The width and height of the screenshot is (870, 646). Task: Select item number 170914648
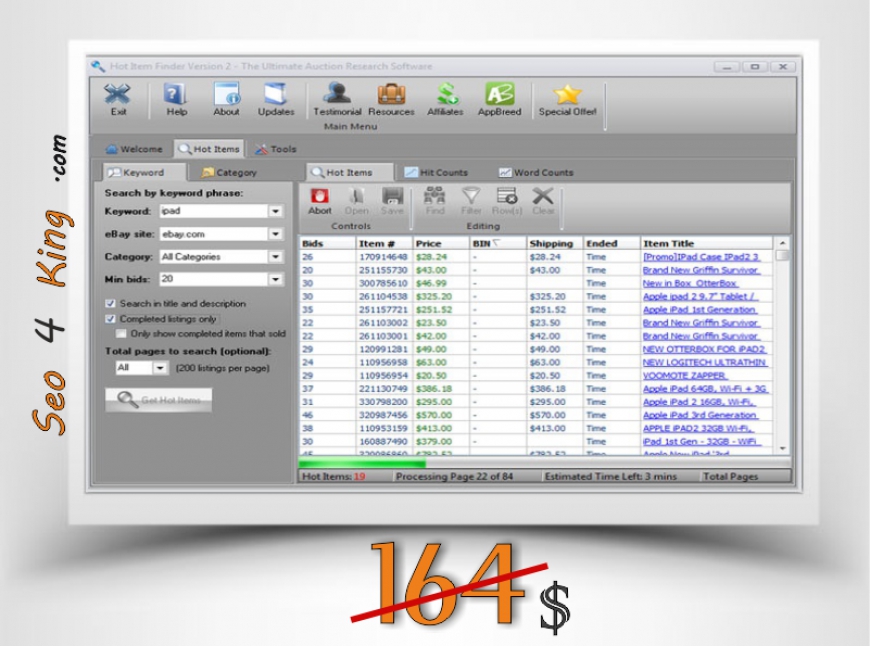[383, 257]
